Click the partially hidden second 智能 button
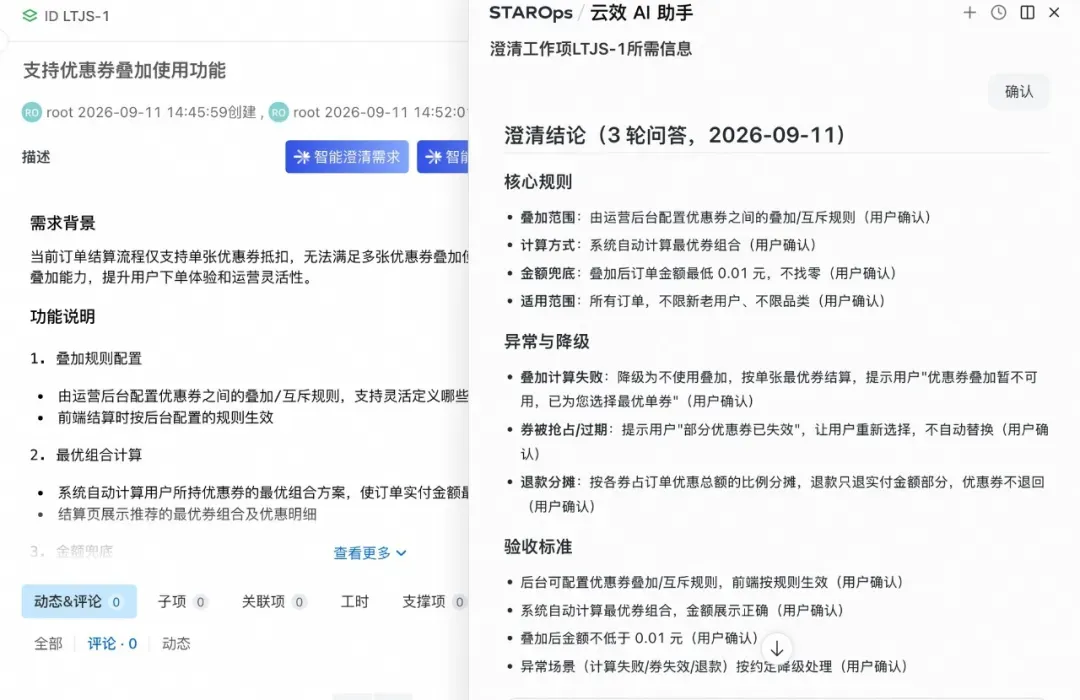This screenshot has height=700, width=1080. [x=443, y=157]
